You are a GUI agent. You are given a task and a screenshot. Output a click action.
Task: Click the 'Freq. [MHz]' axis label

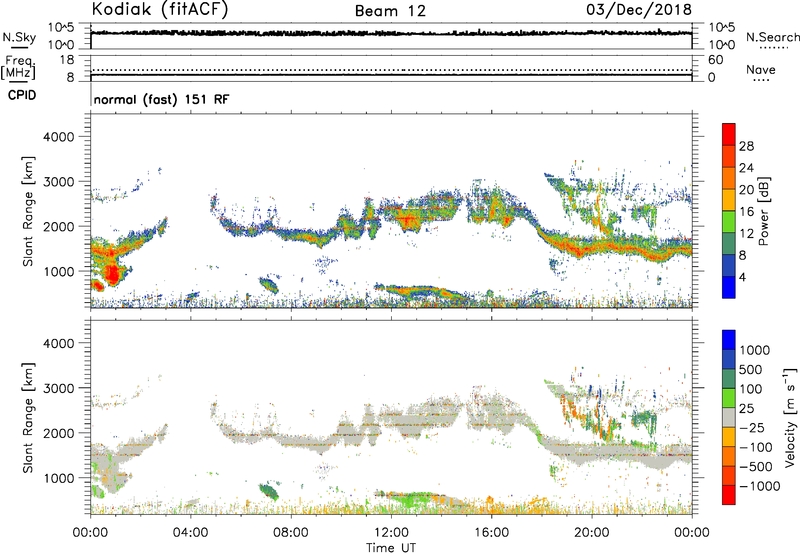pyautogui.click(x=18, y=67)
